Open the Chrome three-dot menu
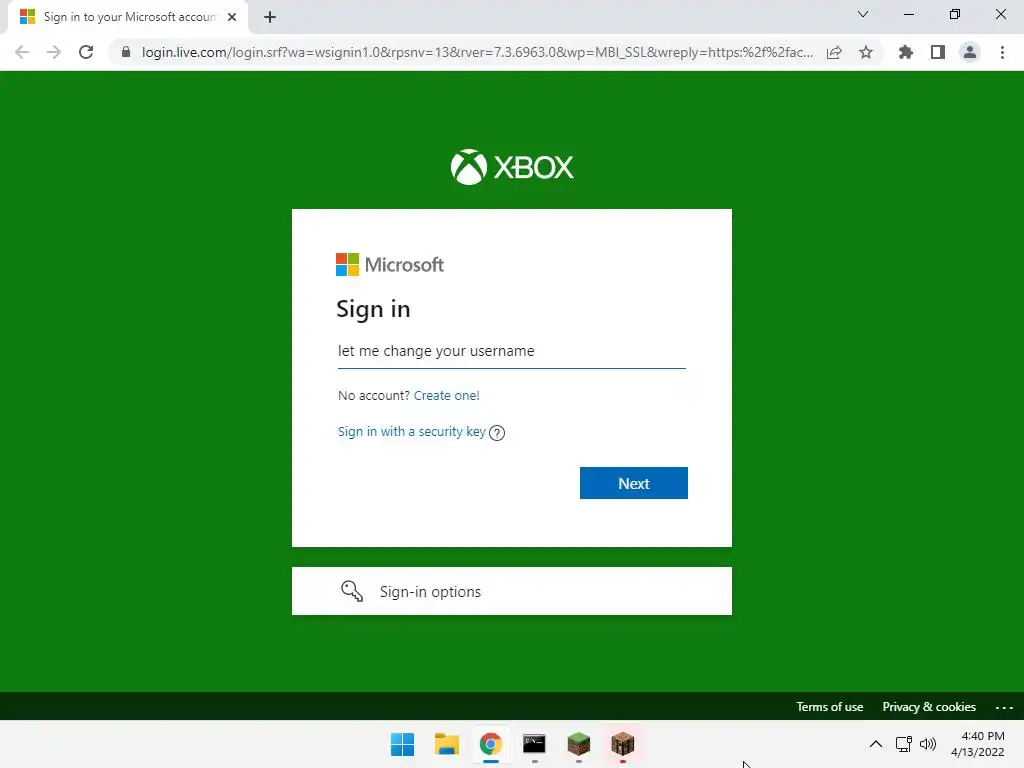This screenshot has height=768, width=1024. click(x=1002, y=52)
